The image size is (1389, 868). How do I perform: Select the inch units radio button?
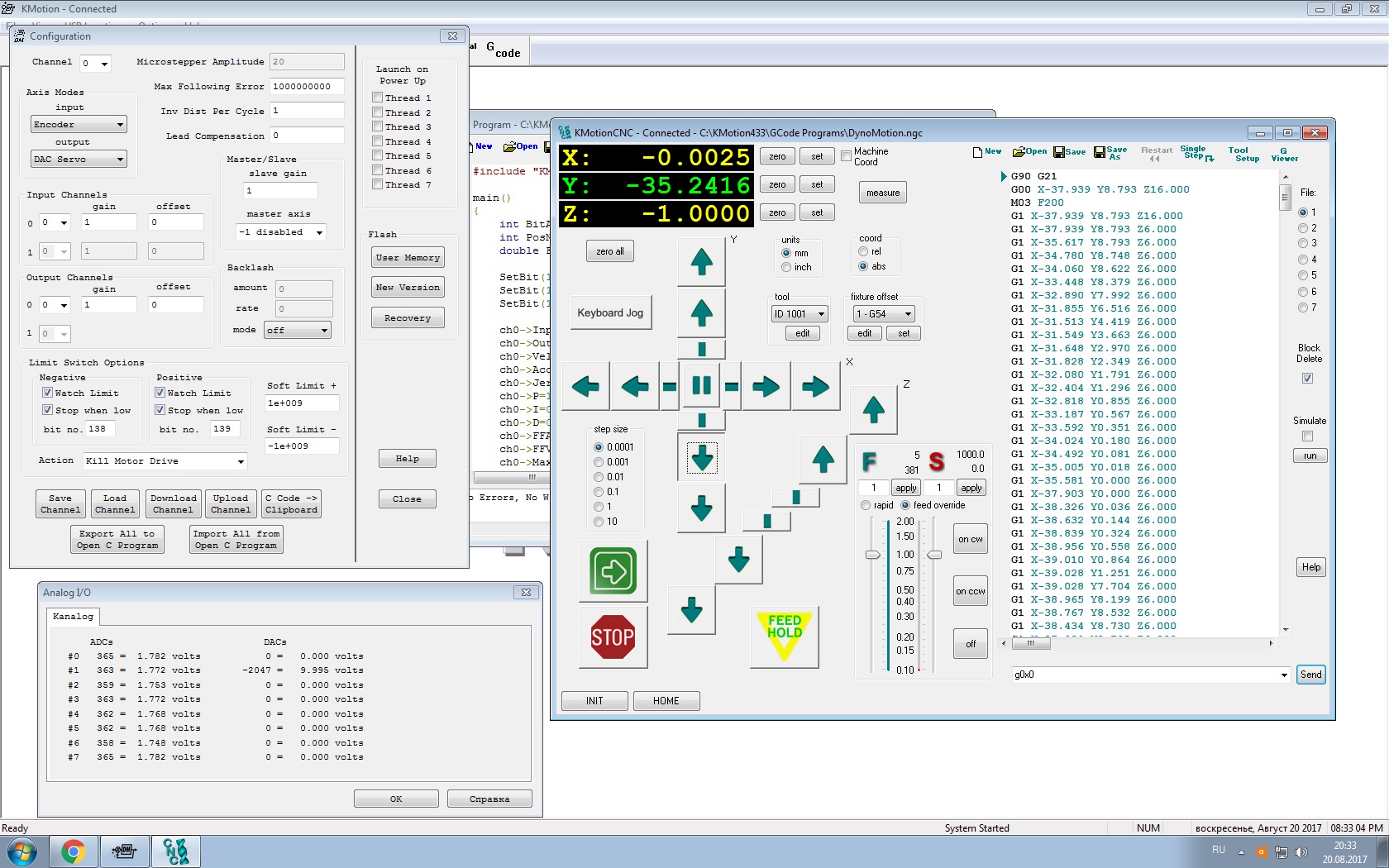point(786,267)
